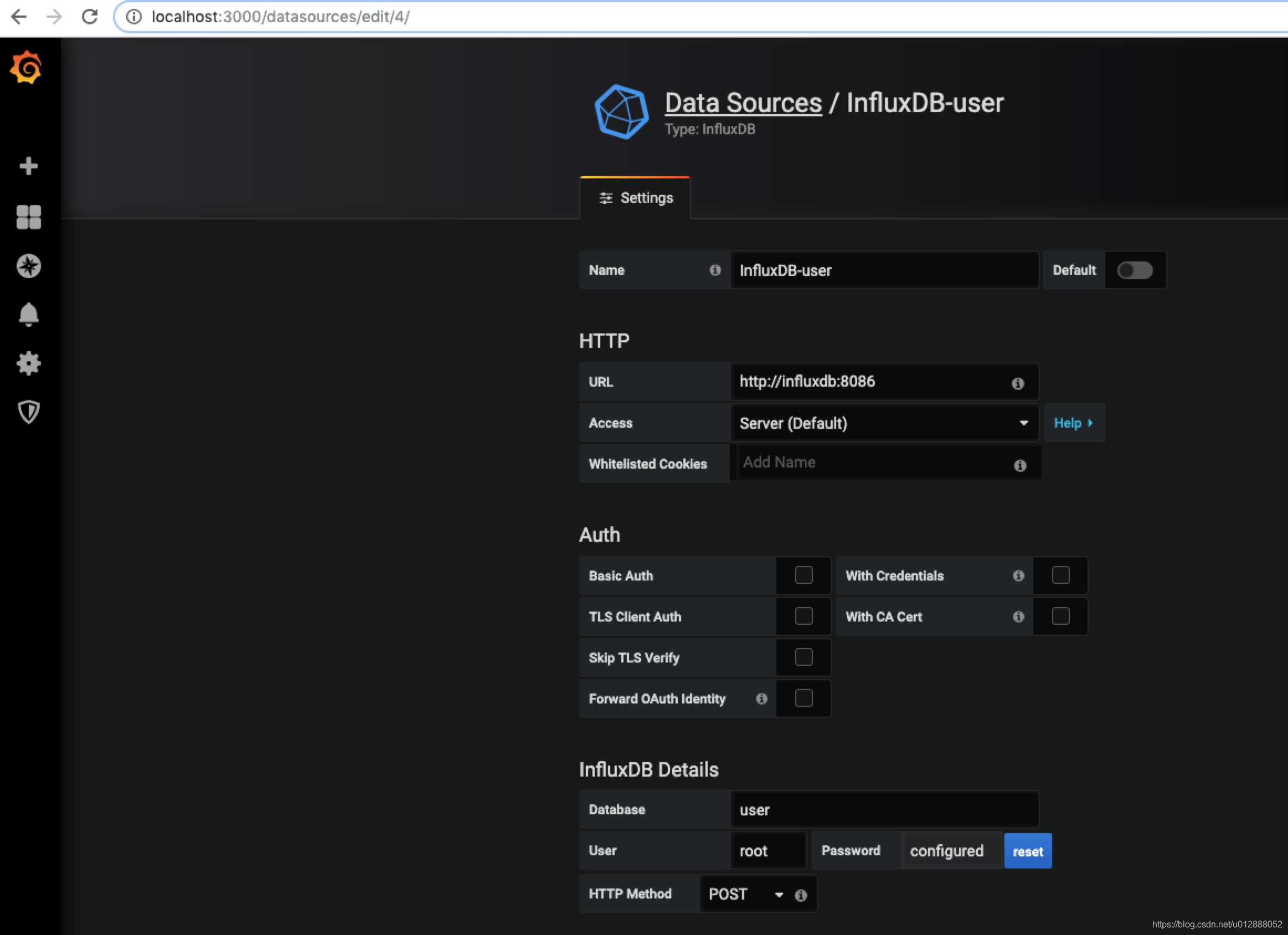Enable the With Credentials checkbox
The height and width of the screenshot is (935, 1288).
1060,576
